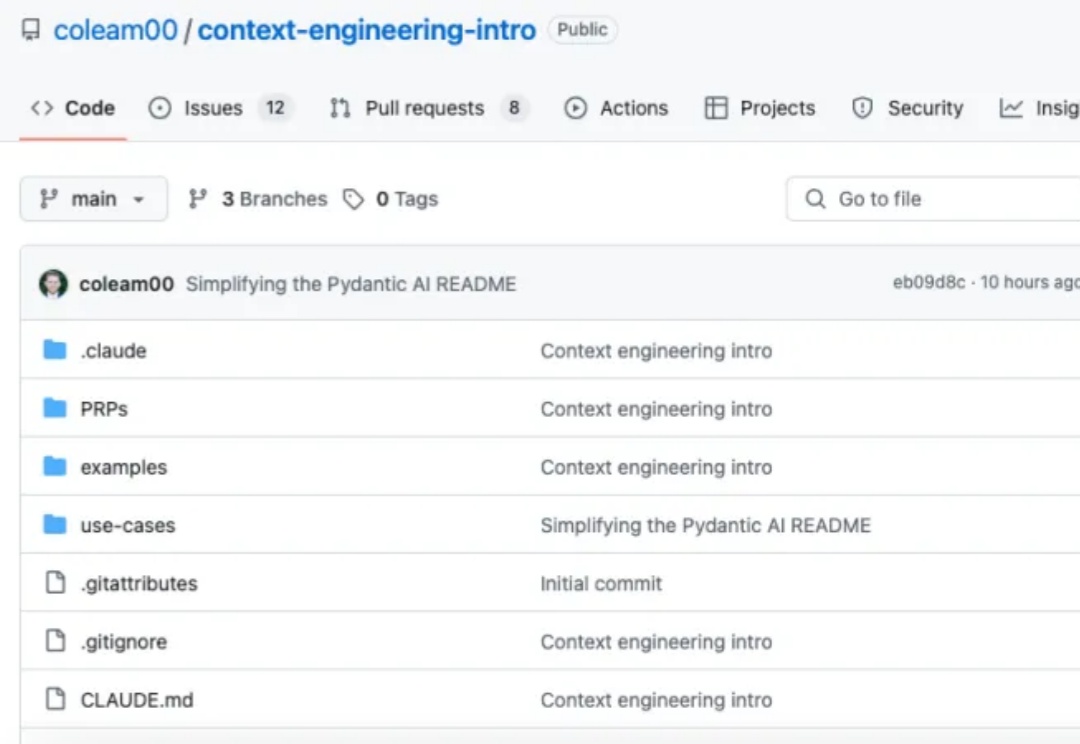Open PRPs row commit message Context engineering intro

(656, 409)
